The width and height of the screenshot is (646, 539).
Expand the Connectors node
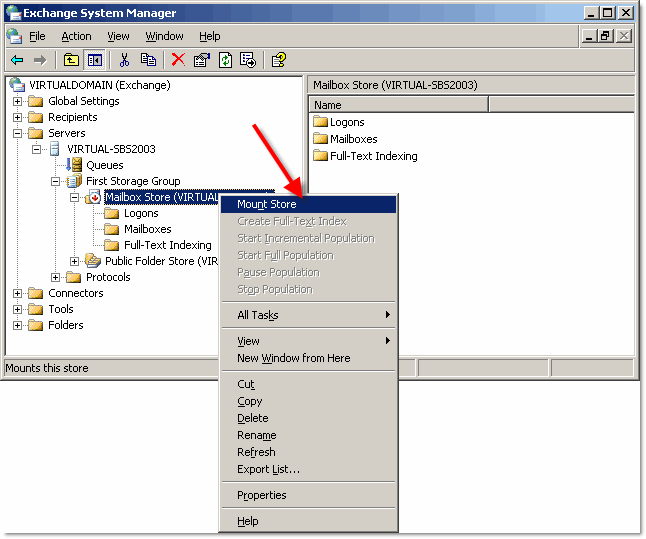click(x=17, y=293)
